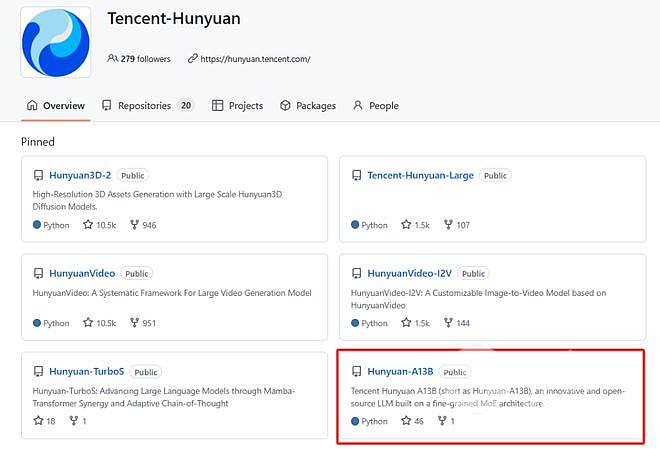The width and height of the screenshot is (660, 449).
Task: Click the repo icon beside HunyuanVideo
Action: click(x=38, y=273)
